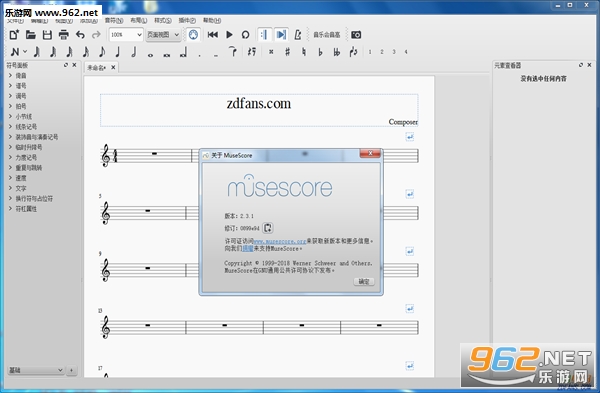Screen dimensions: 600x393
Task: Redo the last undone action
Action: tap(96, 35)
